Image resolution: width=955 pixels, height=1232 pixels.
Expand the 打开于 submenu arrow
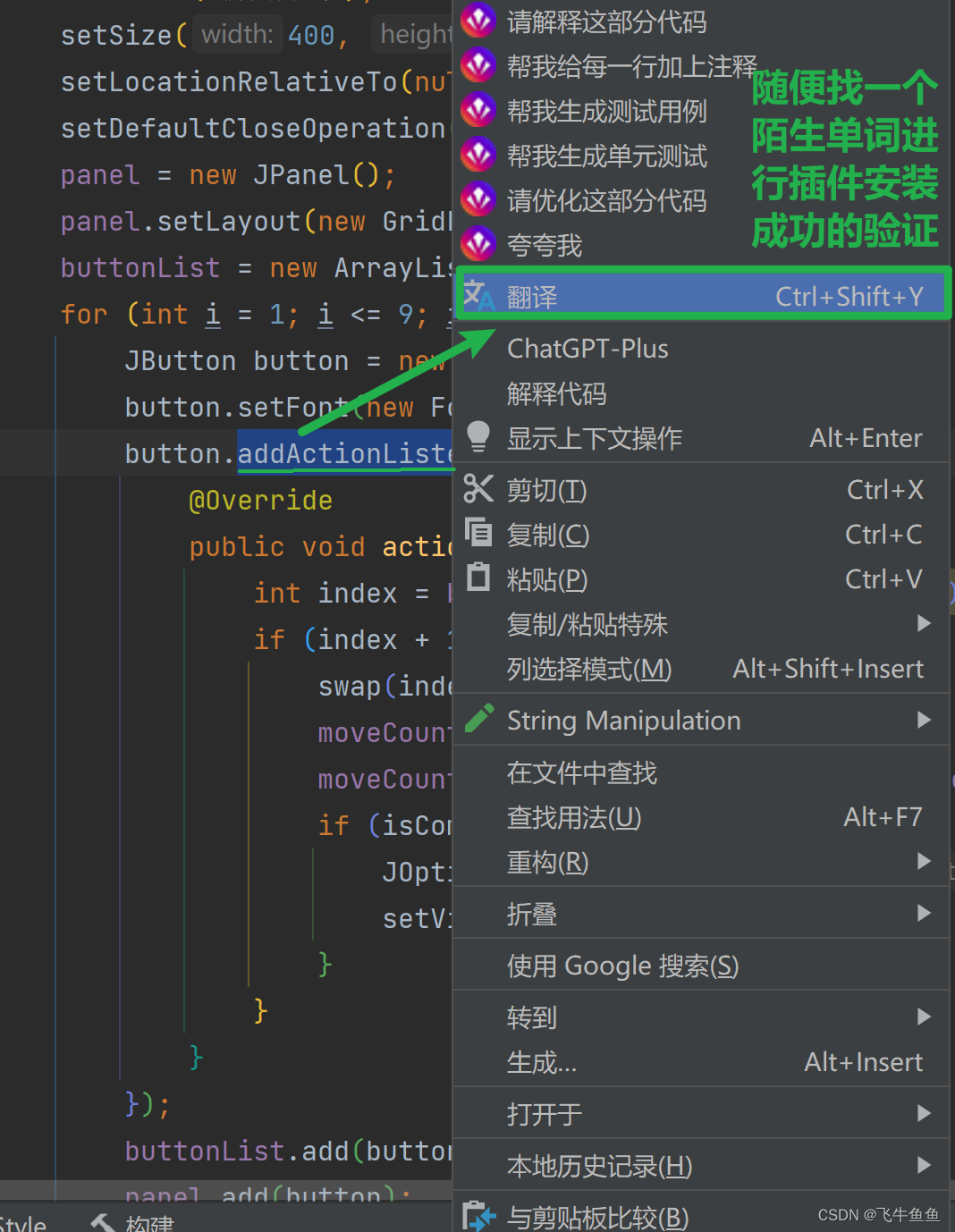tap(925, 1113)
